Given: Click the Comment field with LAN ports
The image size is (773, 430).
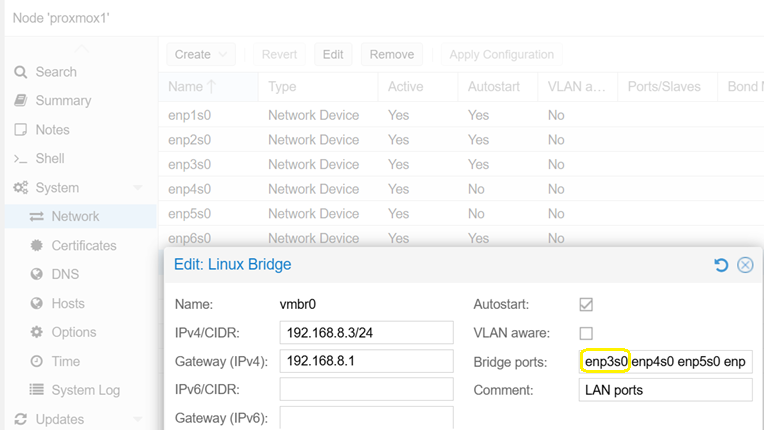Looking at the screenshot, I should (666, 390).
